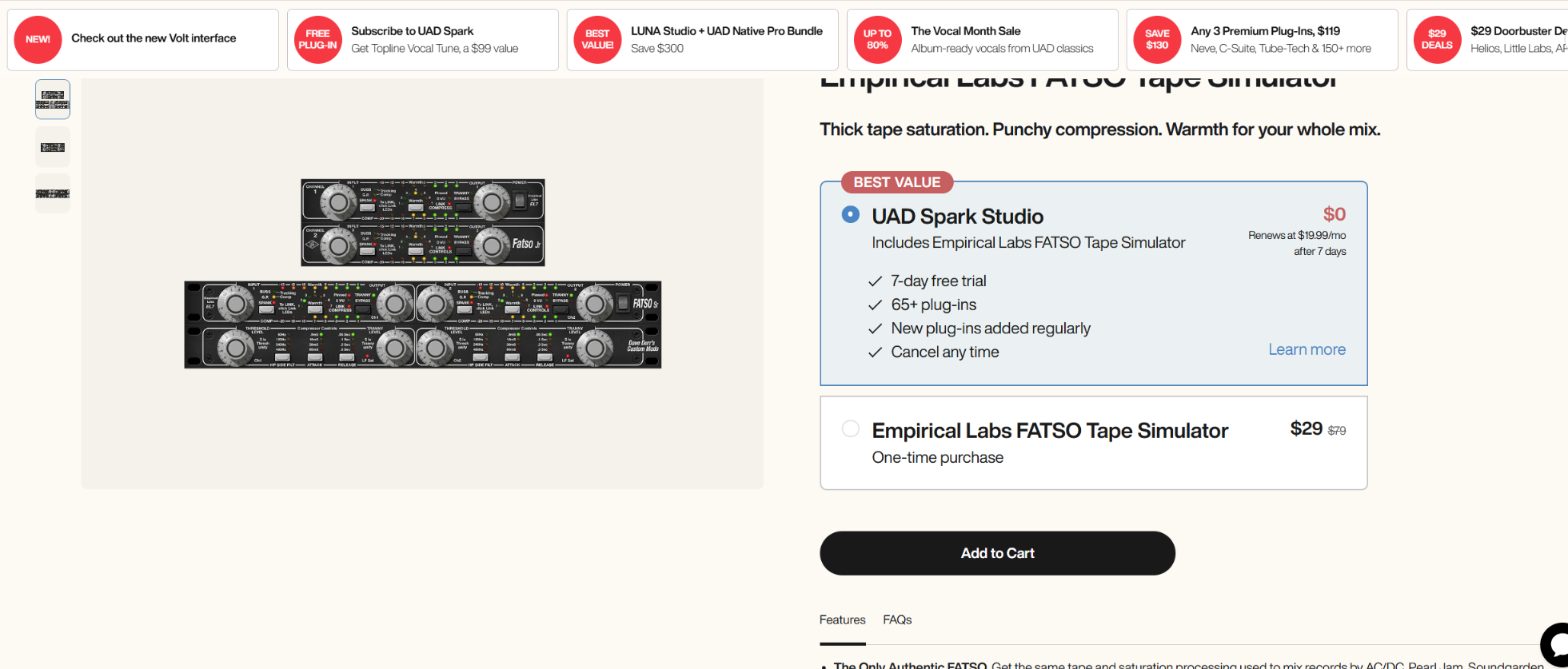The width and height of the screenshot is (1568, 669).
Task: Follow the Learn more link
Action: click(x=1307, y=349)
